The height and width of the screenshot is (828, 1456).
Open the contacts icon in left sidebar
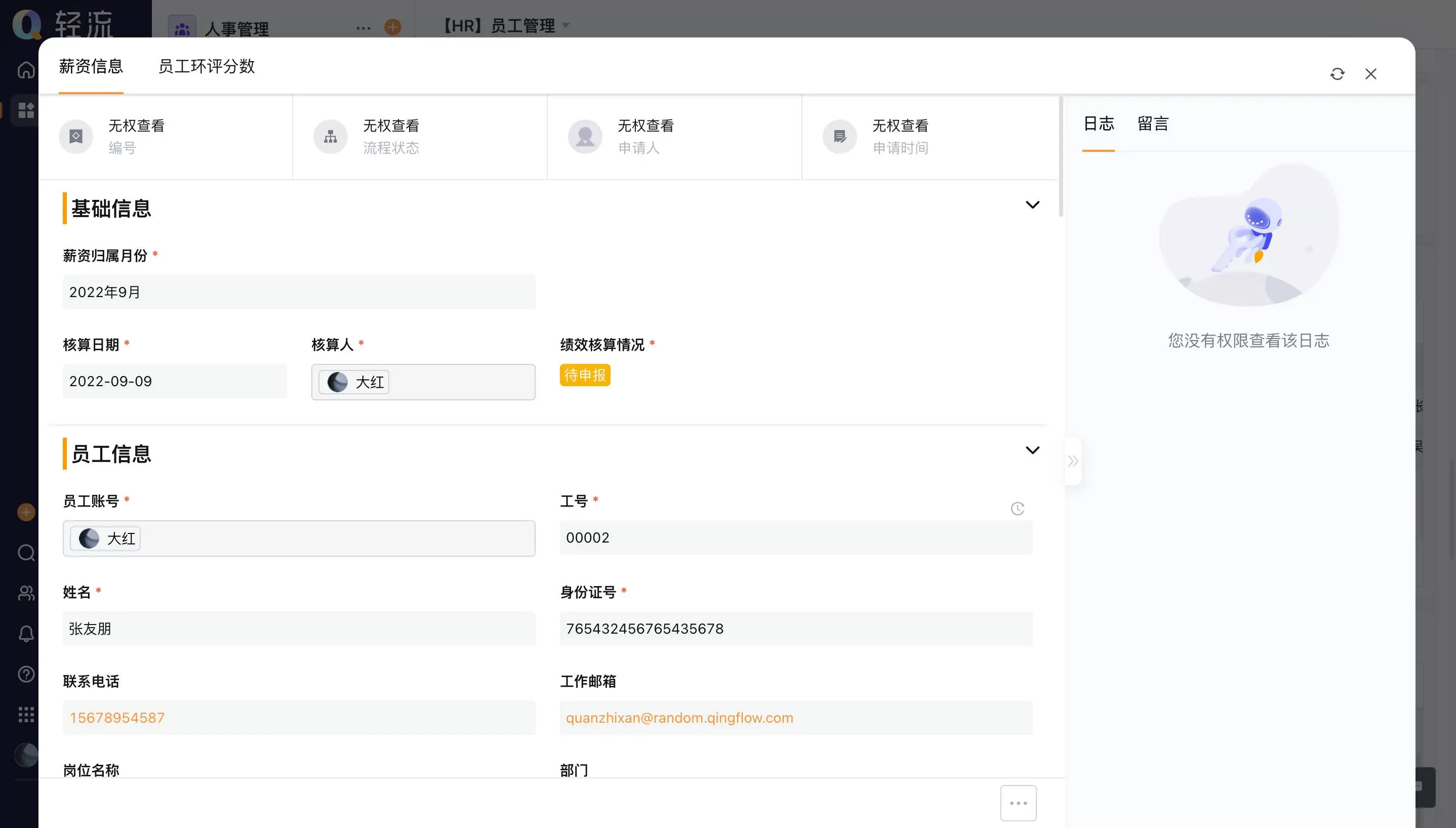pyautogui.click(x=26, y=593)
